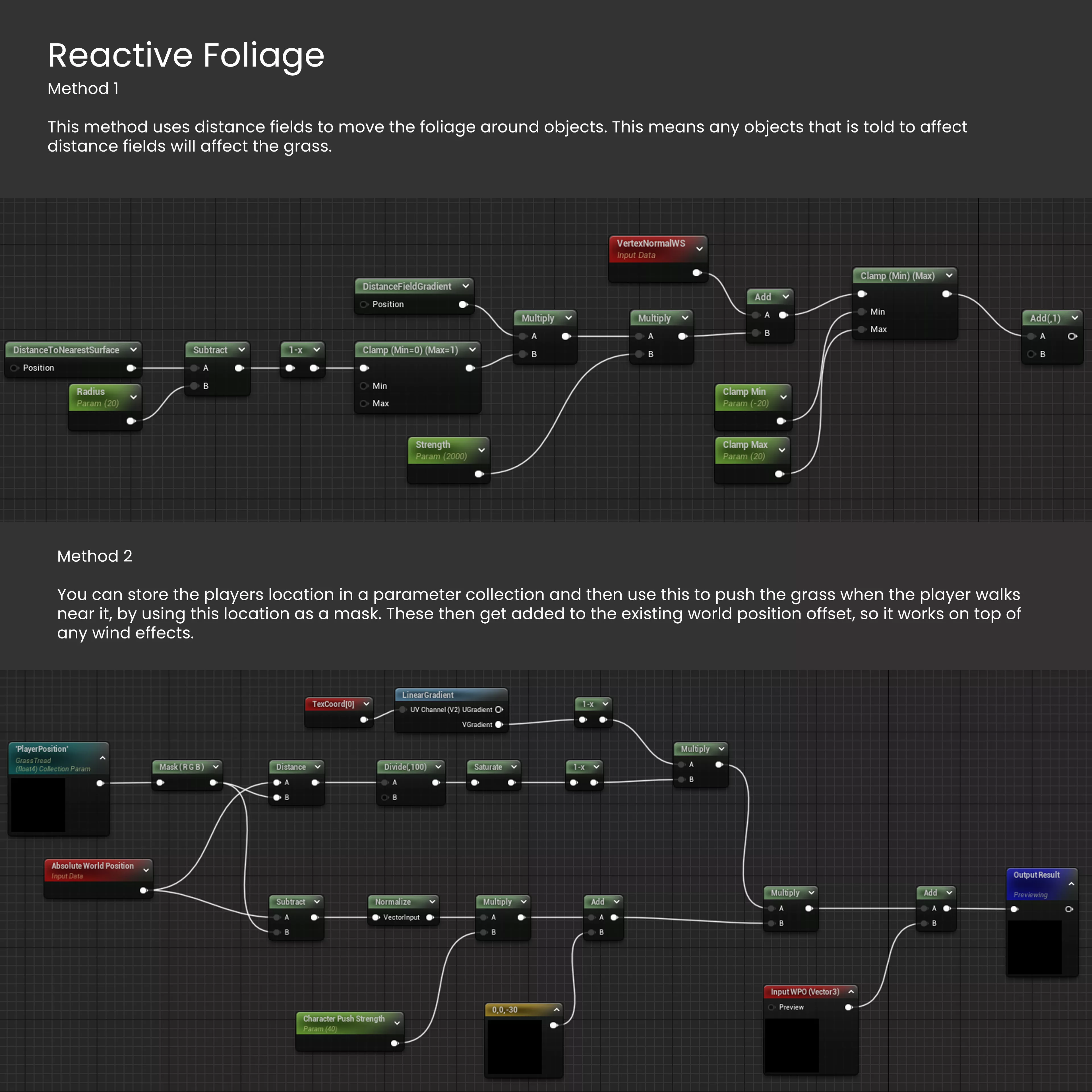Click the LinearGradient VGradient output pin
This screenshot has width=1092, height=1092.
[x=499, y=725]
